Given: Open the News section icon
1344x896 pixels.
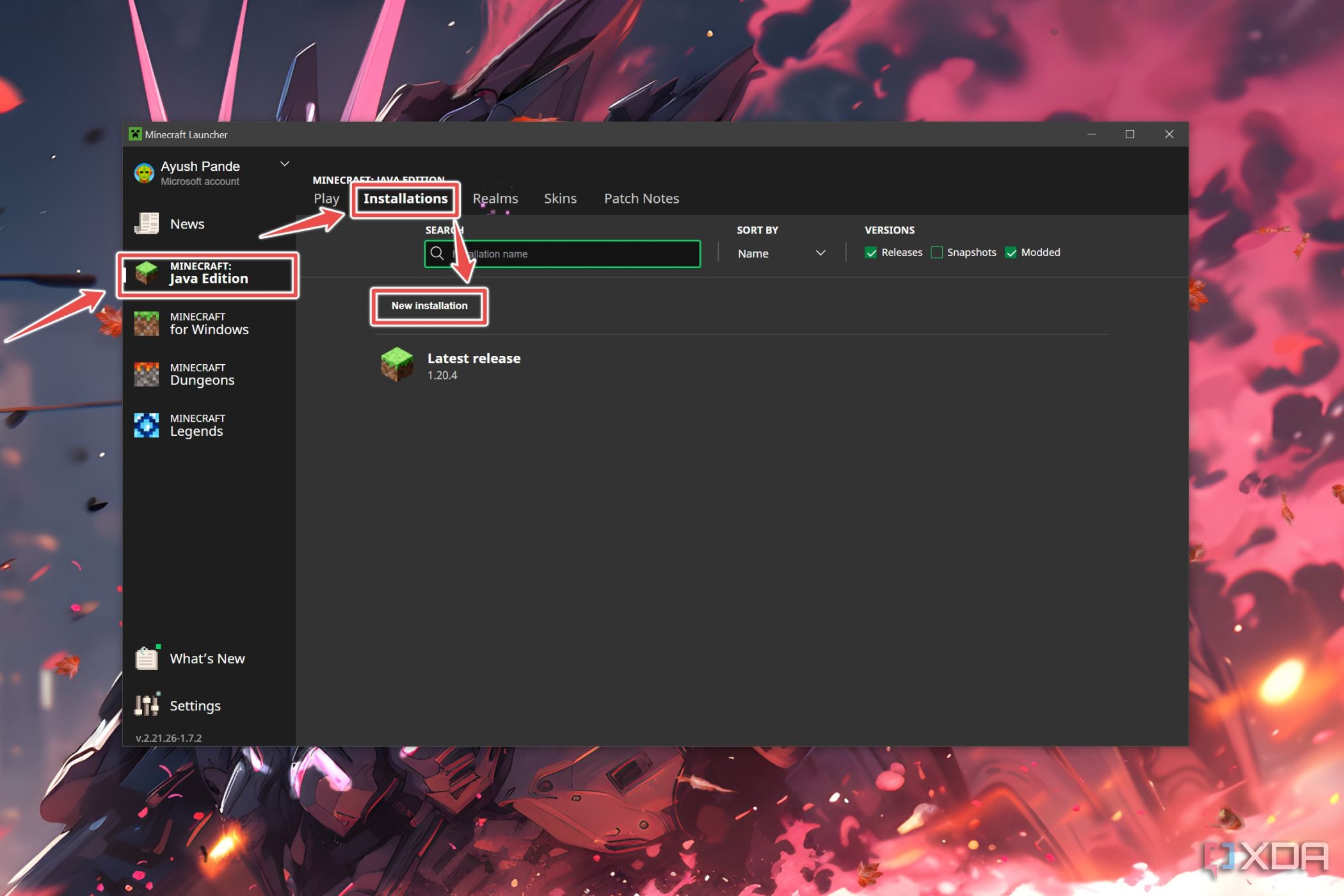Looking at the screenshot, I should coord(147,223).
